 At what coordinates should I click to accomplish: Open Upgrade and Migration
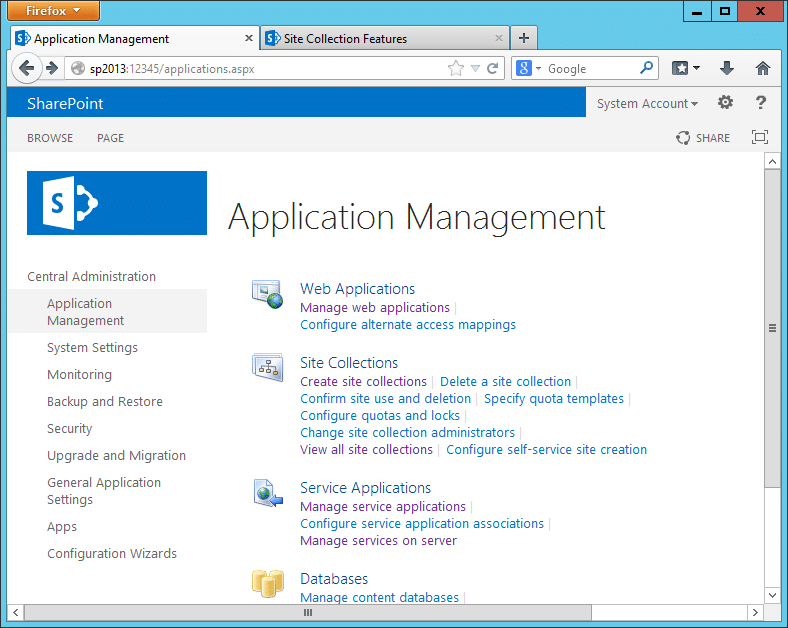pos(117,456)
